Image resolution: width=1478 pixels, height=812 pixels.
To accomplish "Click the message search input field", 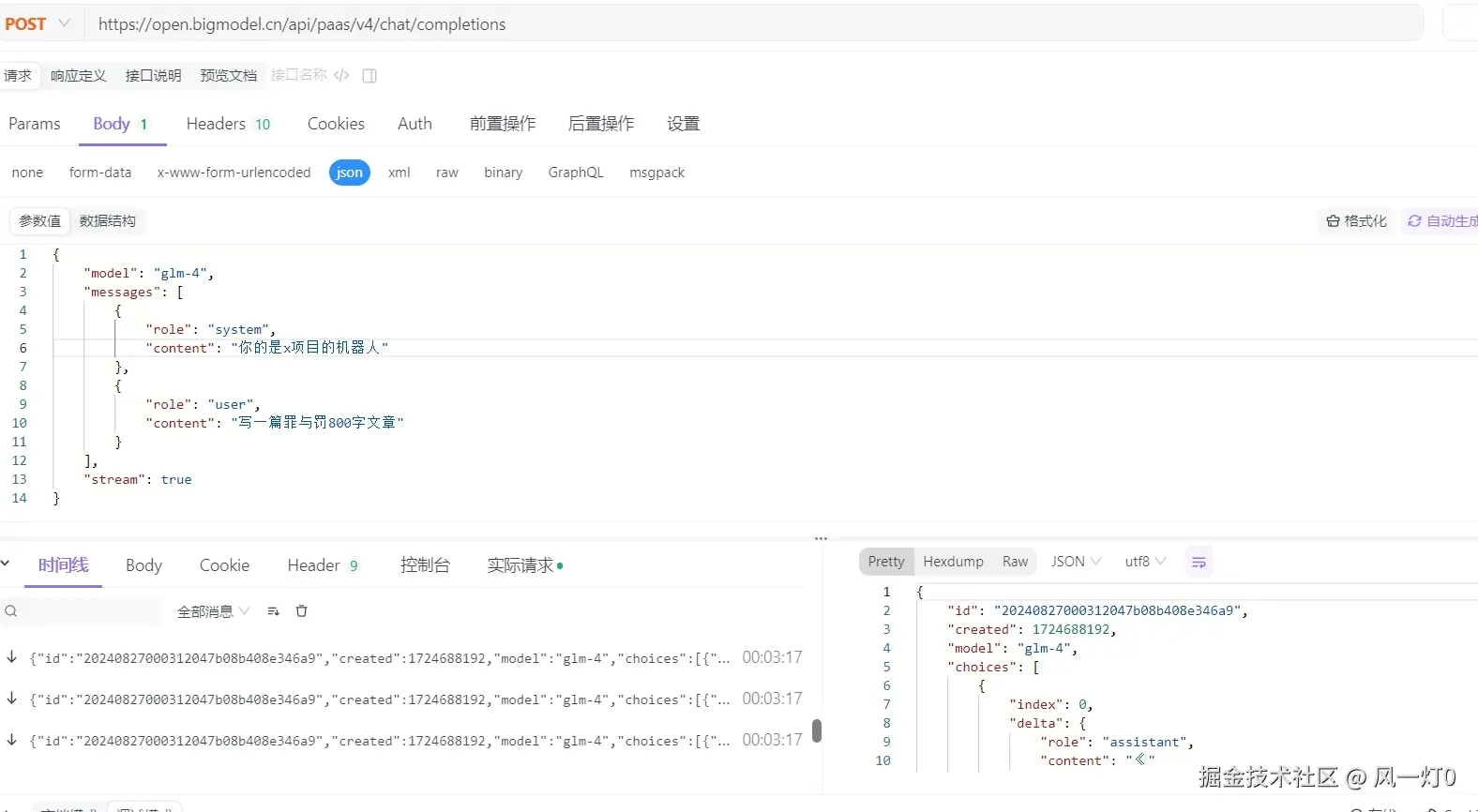I will click(x=82, y=611).
